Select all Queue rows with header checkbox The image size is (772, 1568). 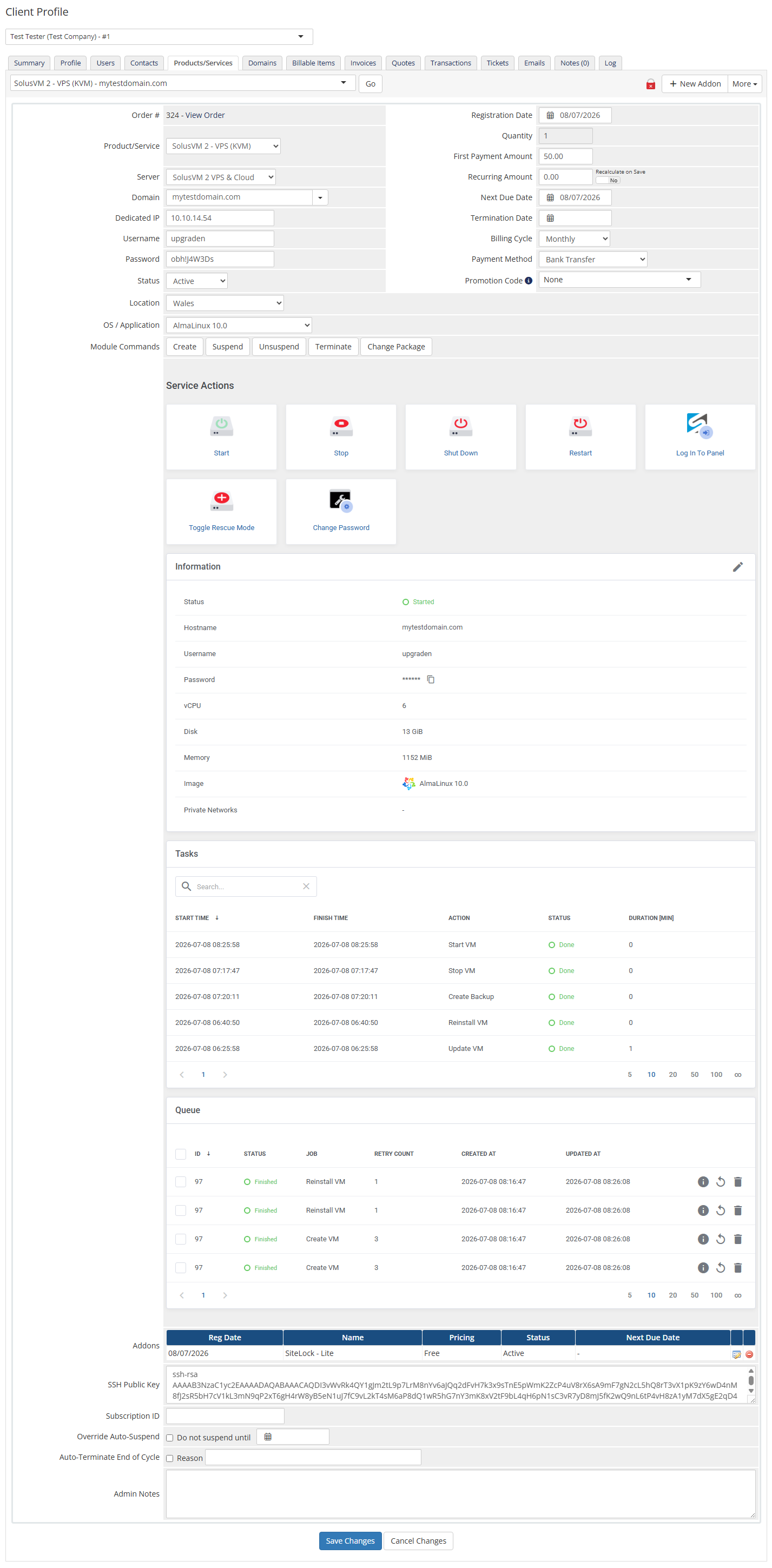pyautogui.click(x=180, y=1154)
